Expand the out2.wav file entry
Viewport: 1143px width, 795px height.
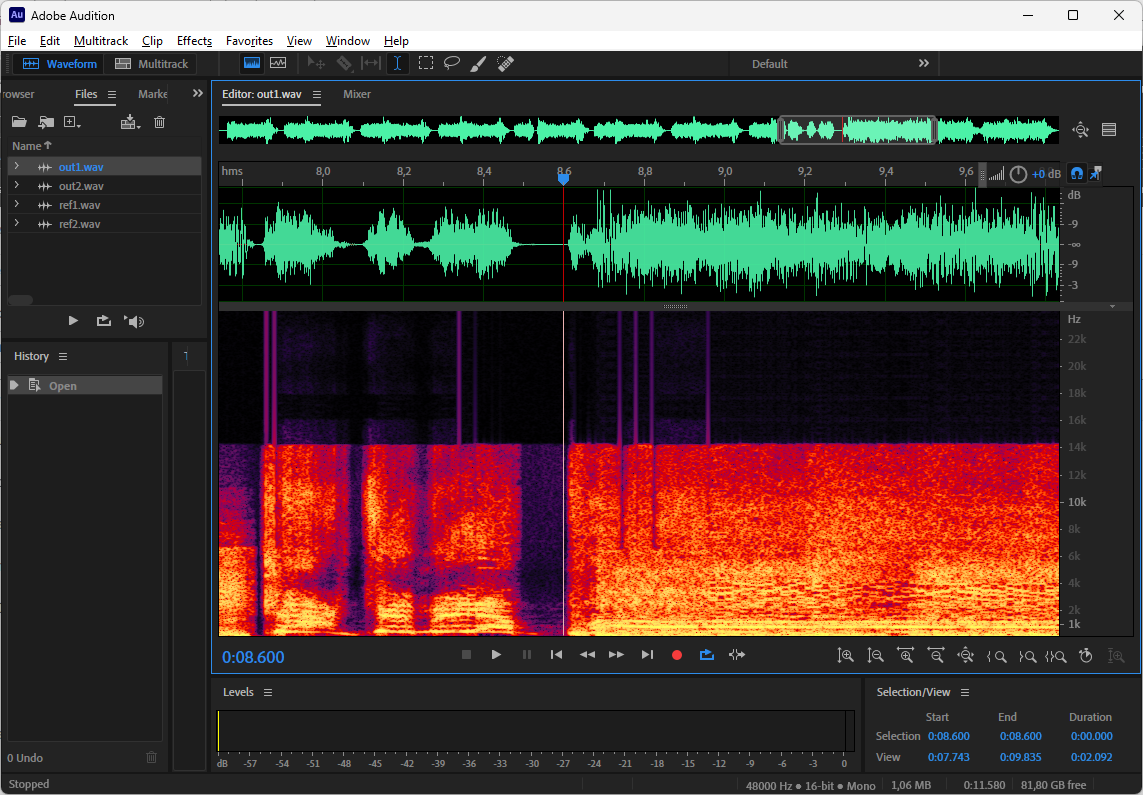(x=17, y=186)
